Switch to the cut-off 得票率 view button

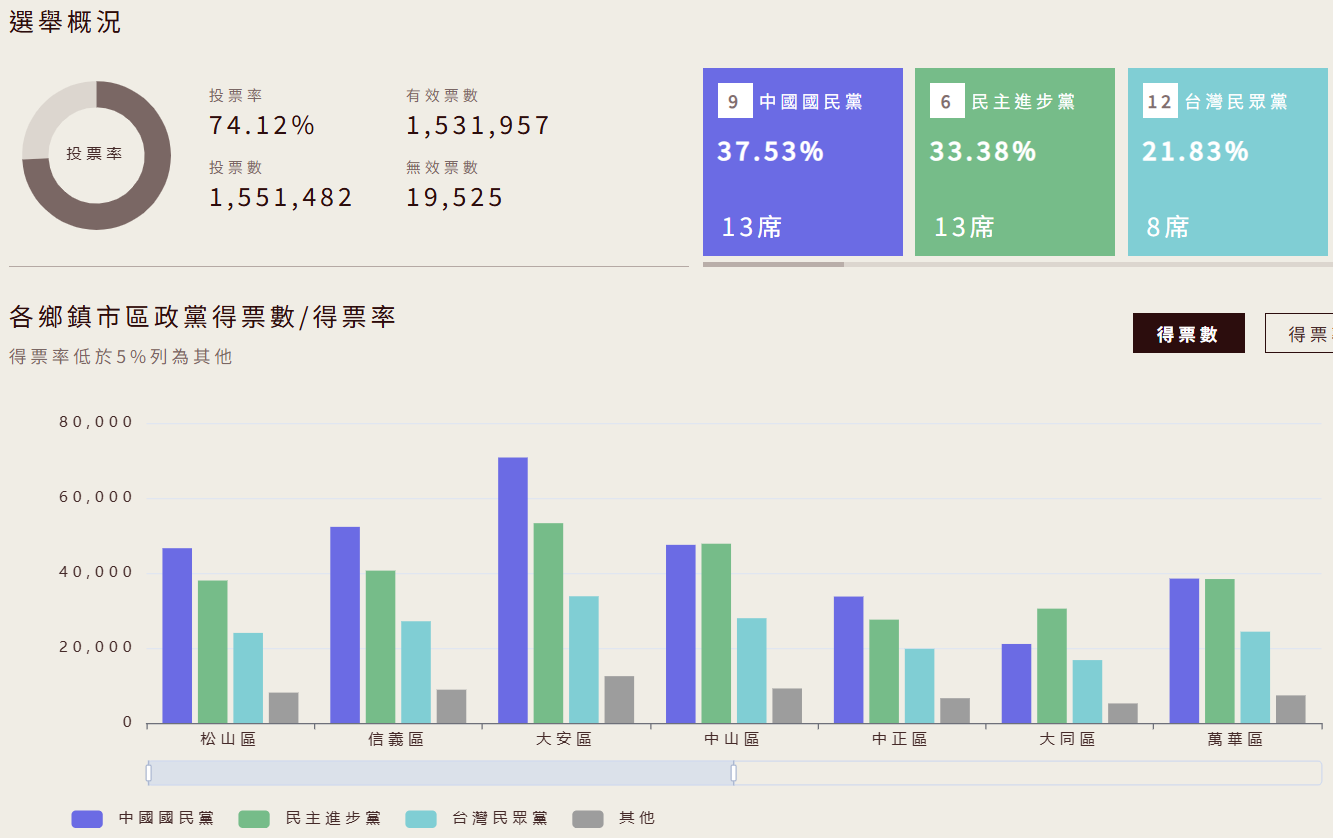pos(1299,333)
